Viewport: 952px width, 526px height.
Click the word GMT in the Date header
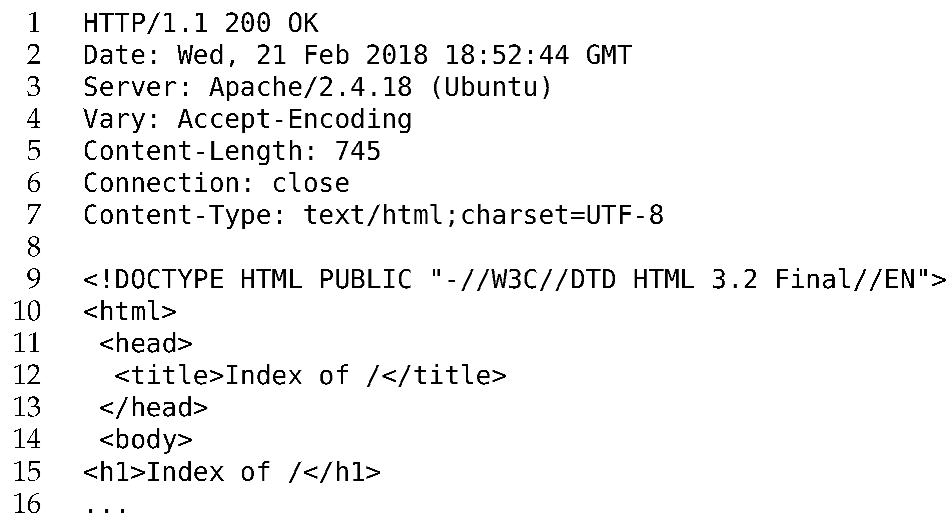point(608,55)
